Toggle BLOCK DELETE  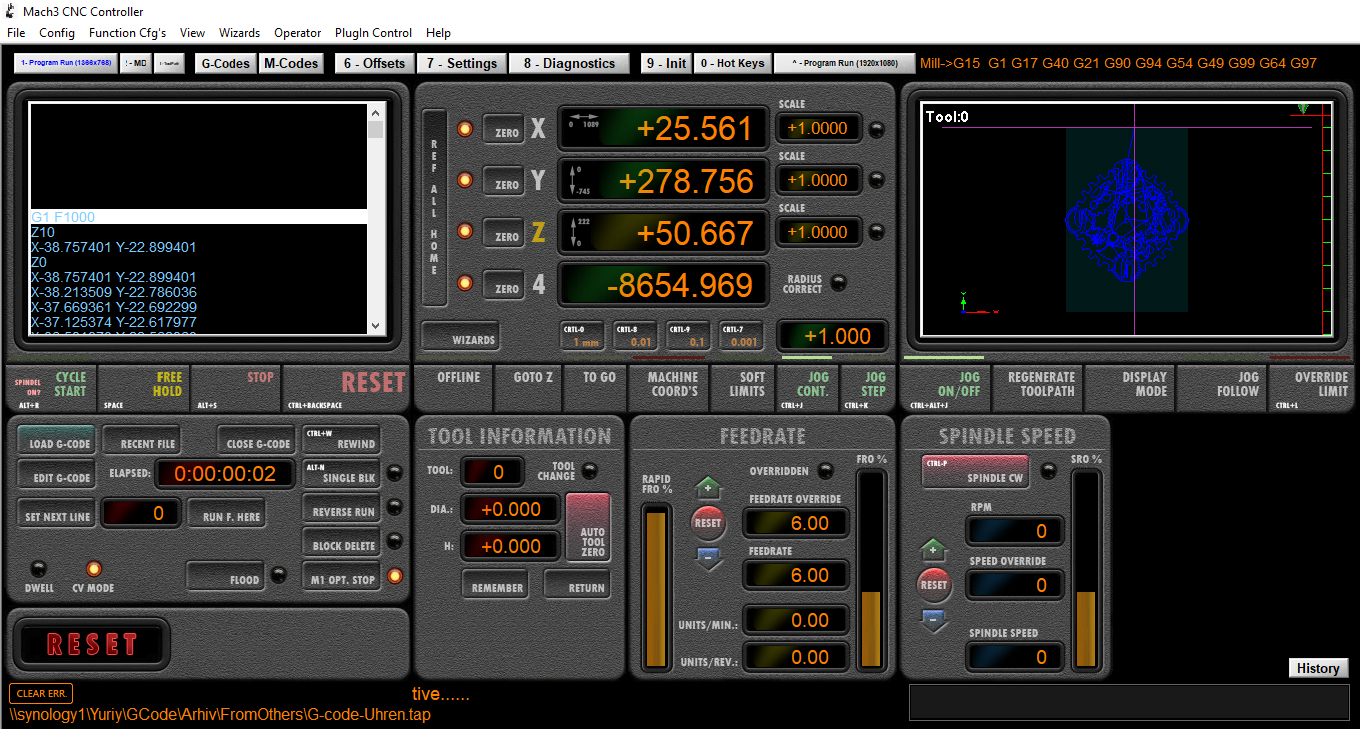click(x=342, y=542)
